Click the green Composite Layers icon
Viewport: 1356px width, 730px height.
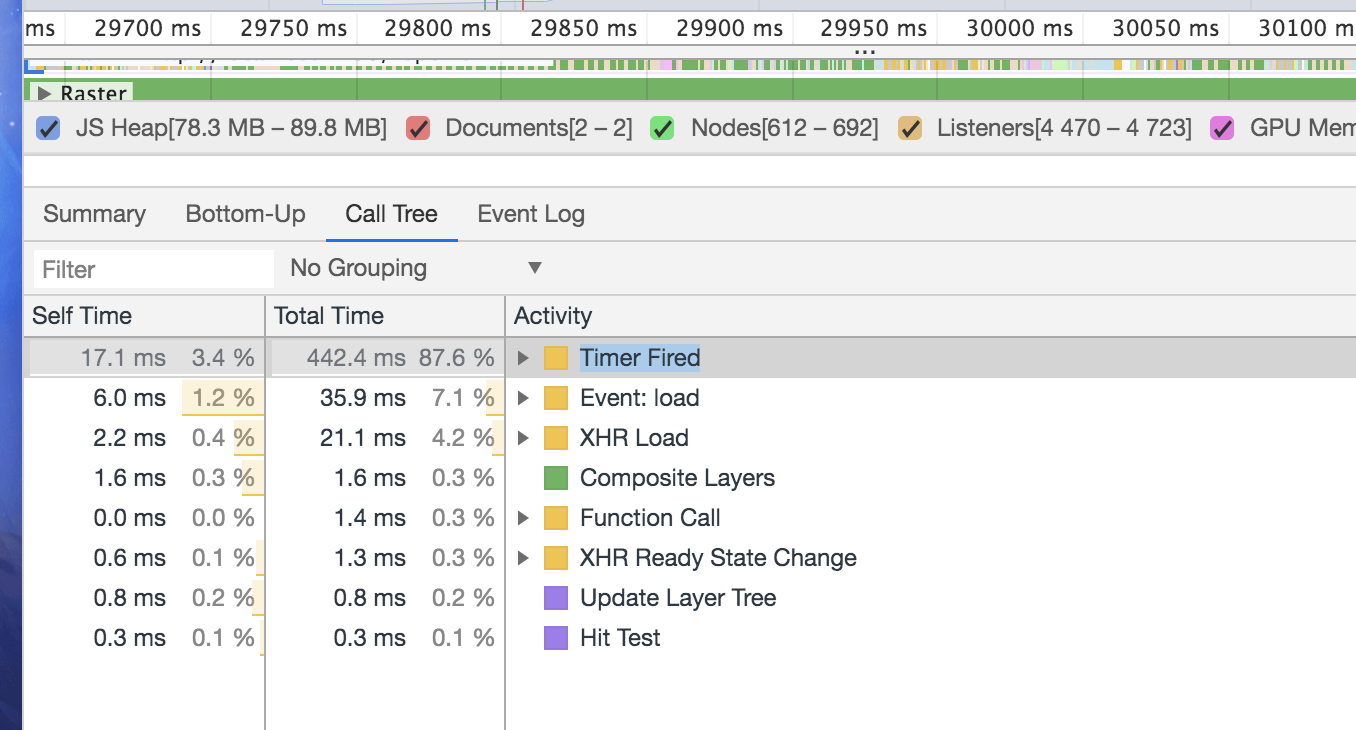tap(556, 478)
